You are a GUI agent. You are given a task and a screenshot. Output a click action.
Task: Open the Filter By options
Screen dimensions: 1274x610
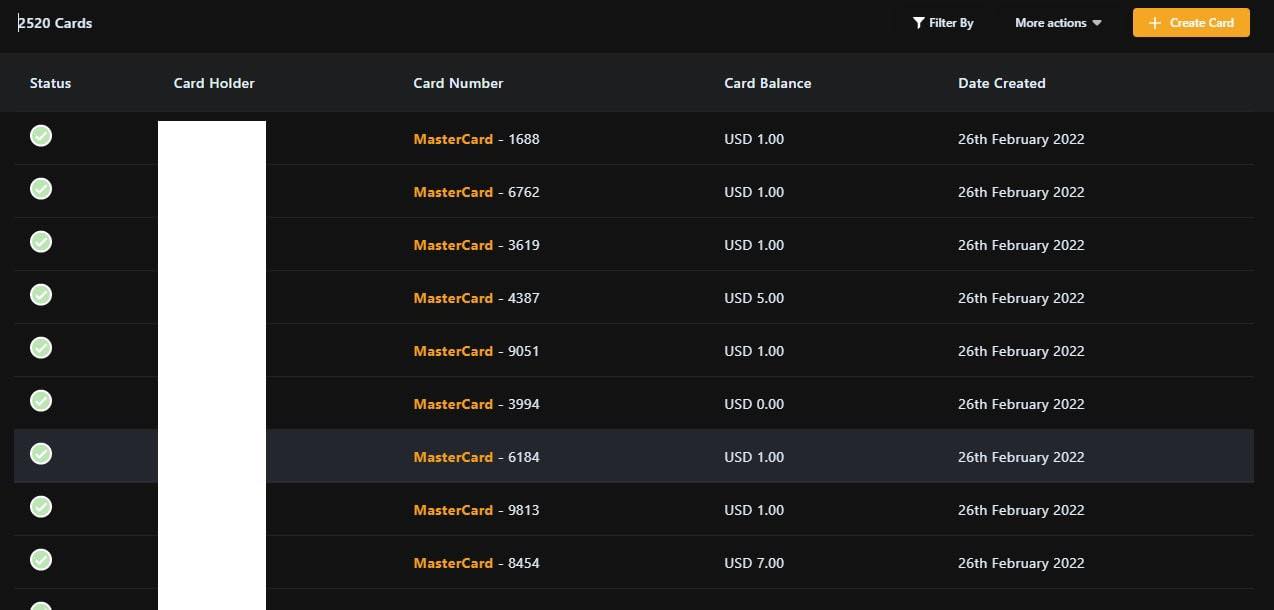[943, 23]
